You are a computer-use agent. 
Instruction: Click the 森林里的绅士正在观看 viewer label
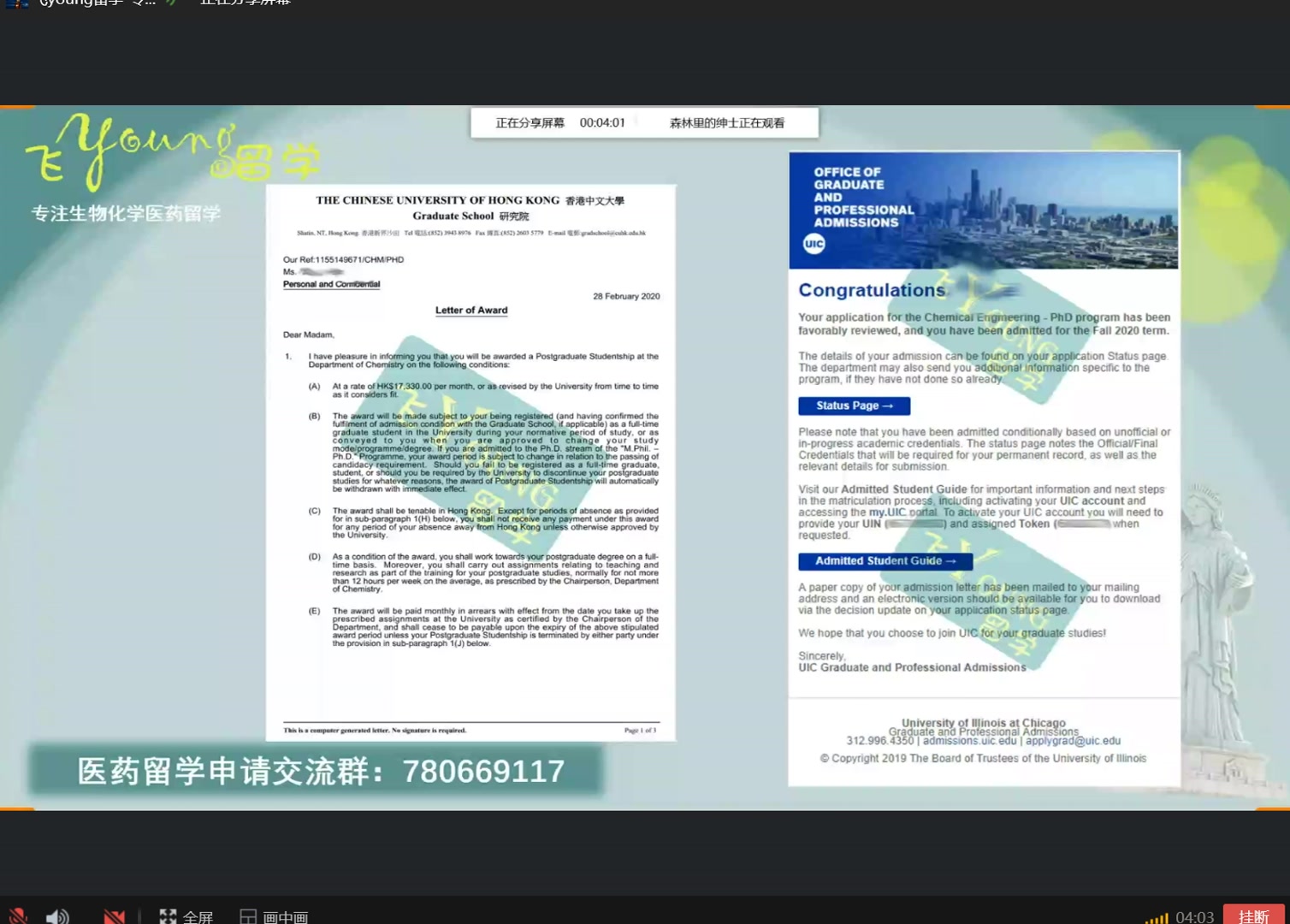point(726,122)
